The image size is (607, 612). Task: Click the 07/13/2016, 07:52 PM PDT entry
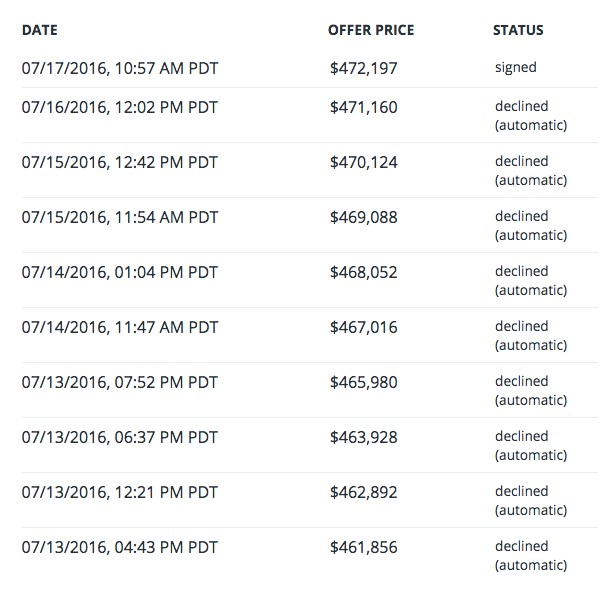pyautogui.click(x=119, y=381)
